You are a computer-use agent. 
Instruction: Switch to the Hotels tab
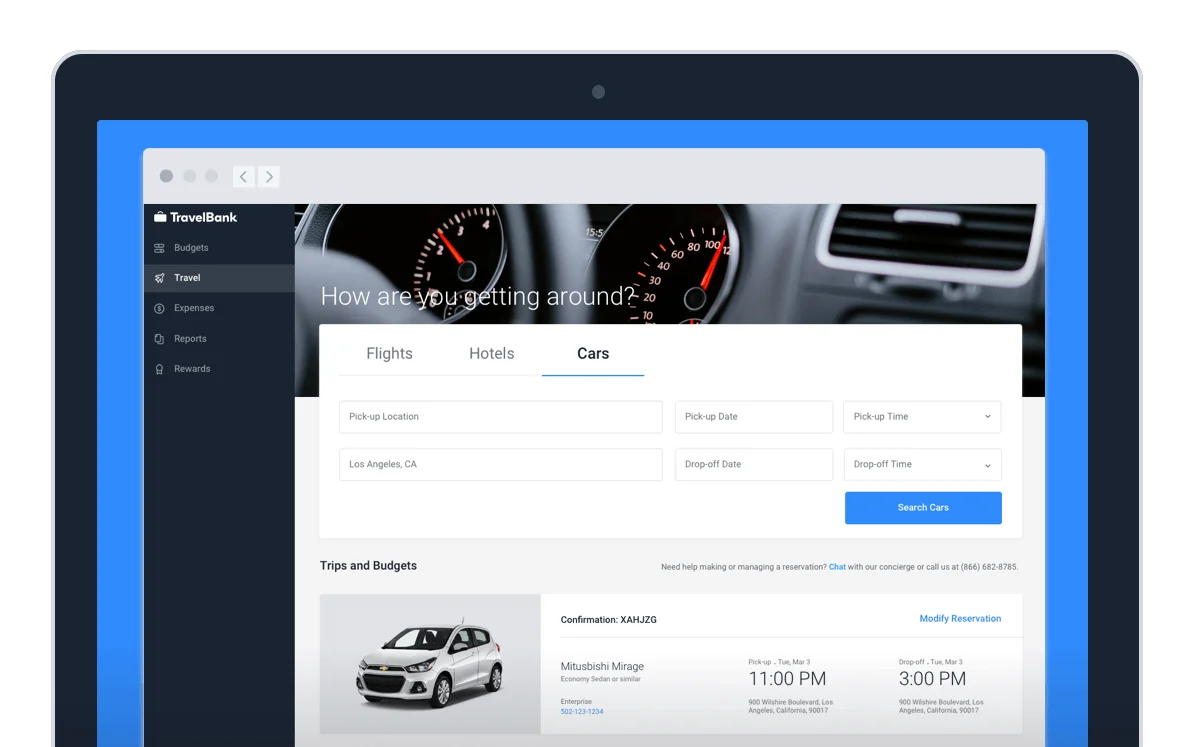click(491, 354)
